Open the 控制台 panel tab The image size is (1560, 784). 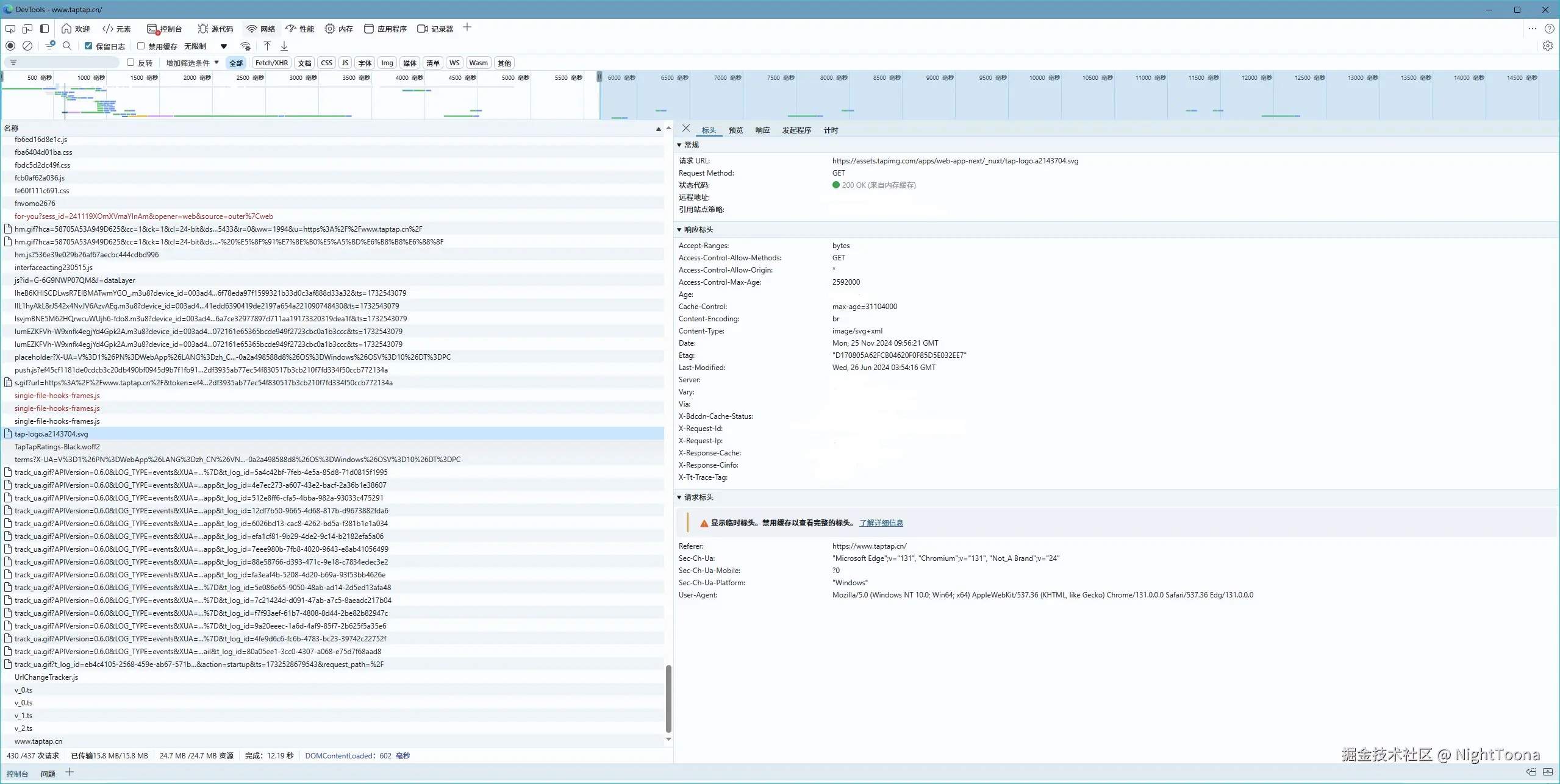[165, 29]
